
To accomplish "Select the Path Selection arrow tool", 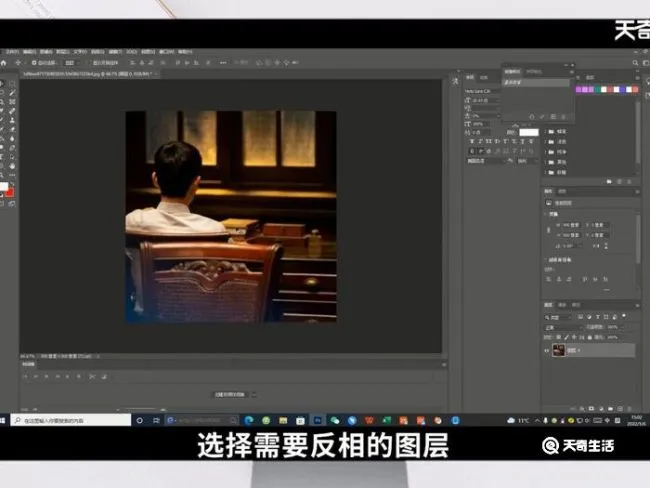I will coord(12,157).
